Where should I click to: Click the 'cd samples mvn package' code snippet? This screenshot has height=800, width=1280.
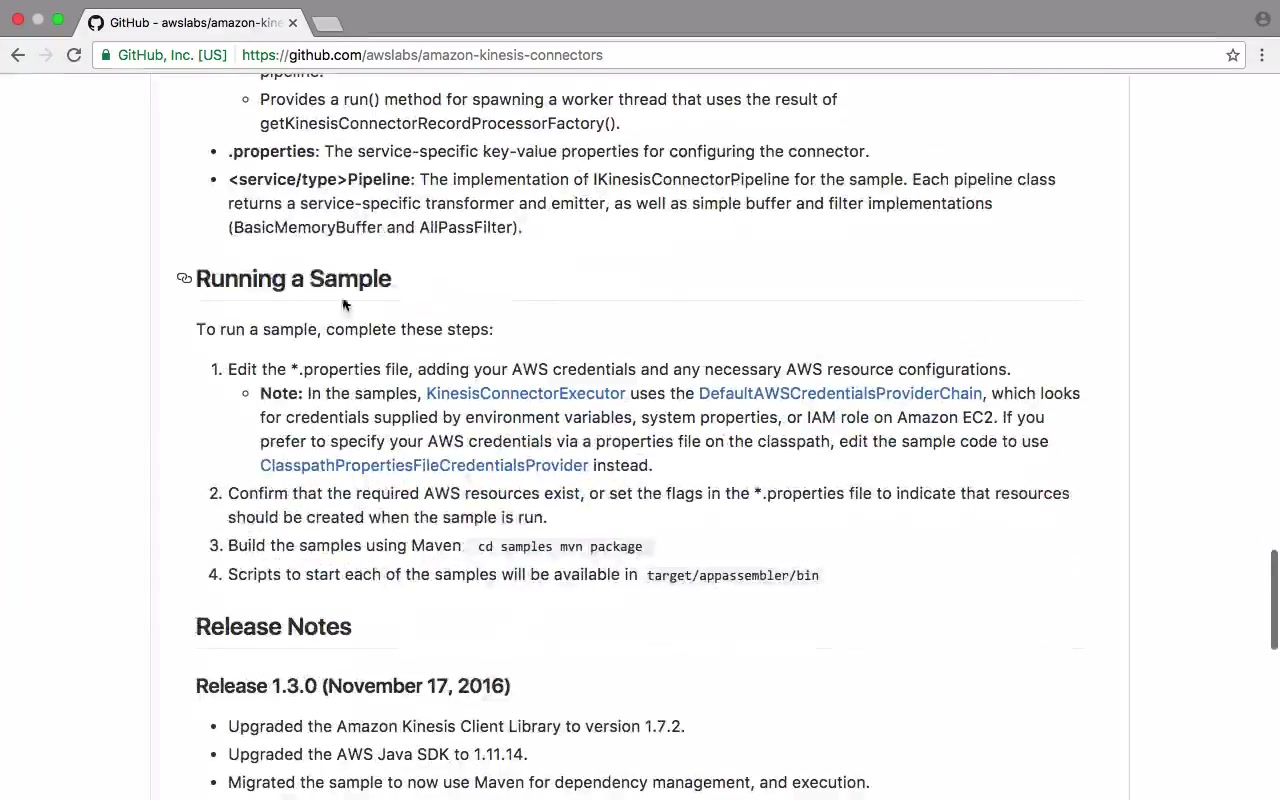pyautogui.click(x=560, y=546)
